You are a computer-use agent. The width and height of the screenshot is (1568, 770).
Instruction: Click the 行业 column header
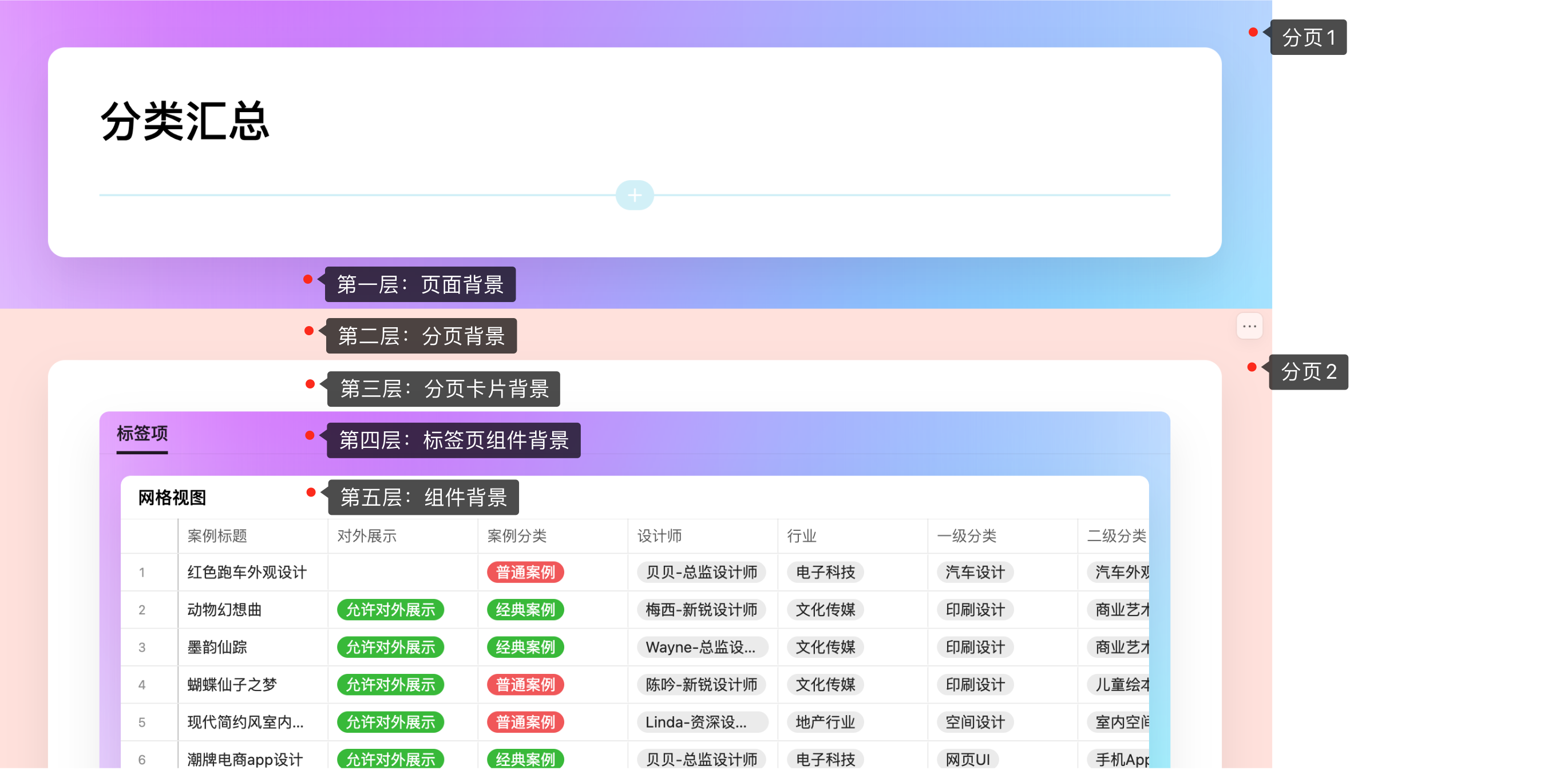[x=801, y=535]
